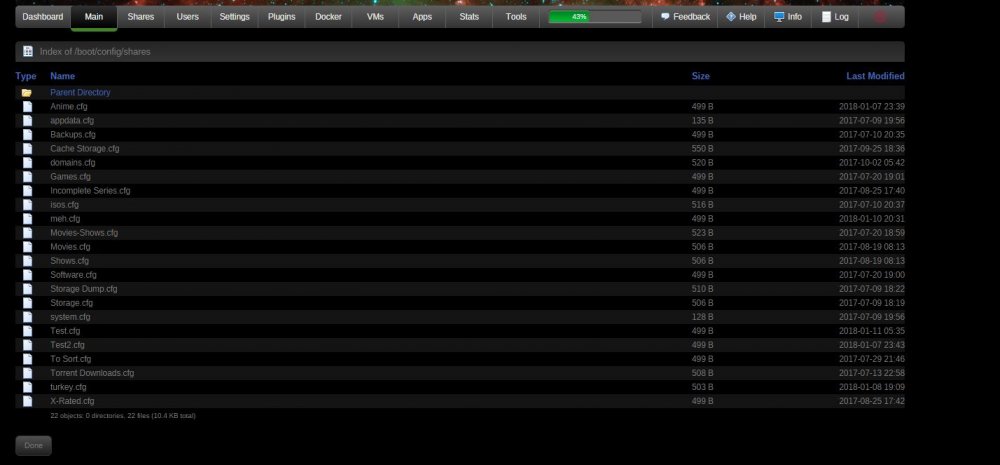Click the 2018-01-11 05:35 modified date
Image resolution: width=1000 pixels, height=465 pixels.
872,331
